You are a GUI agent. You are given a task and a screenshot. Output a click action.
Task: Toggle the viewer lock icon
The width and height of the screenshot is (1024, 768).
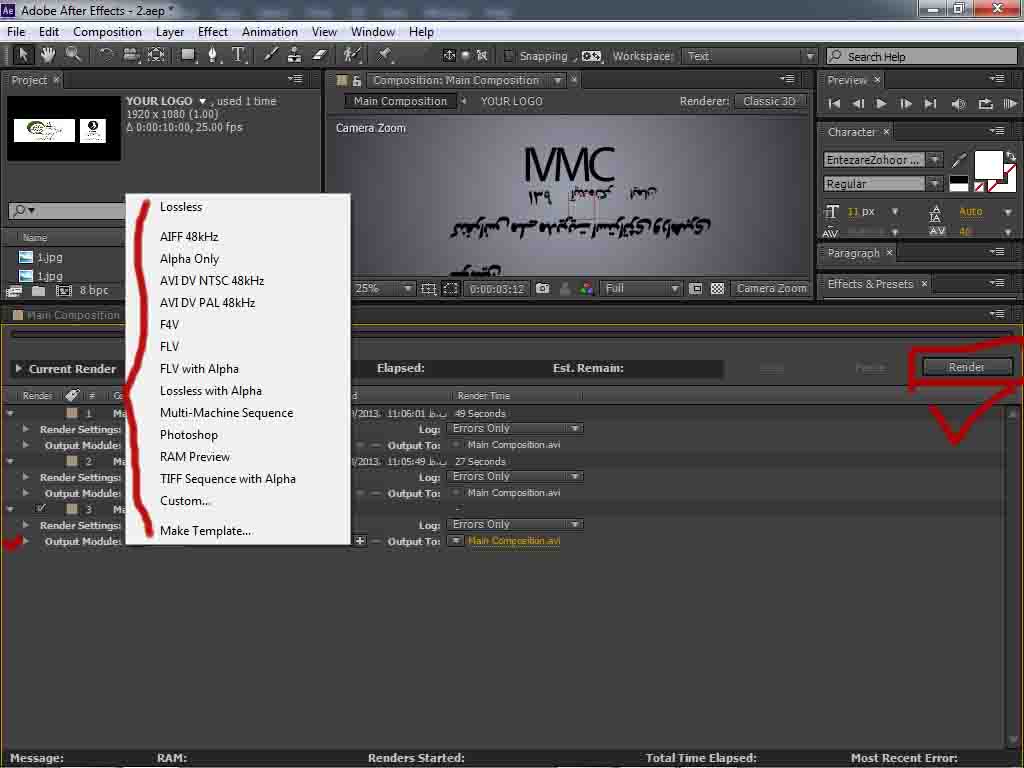point(357,80)
